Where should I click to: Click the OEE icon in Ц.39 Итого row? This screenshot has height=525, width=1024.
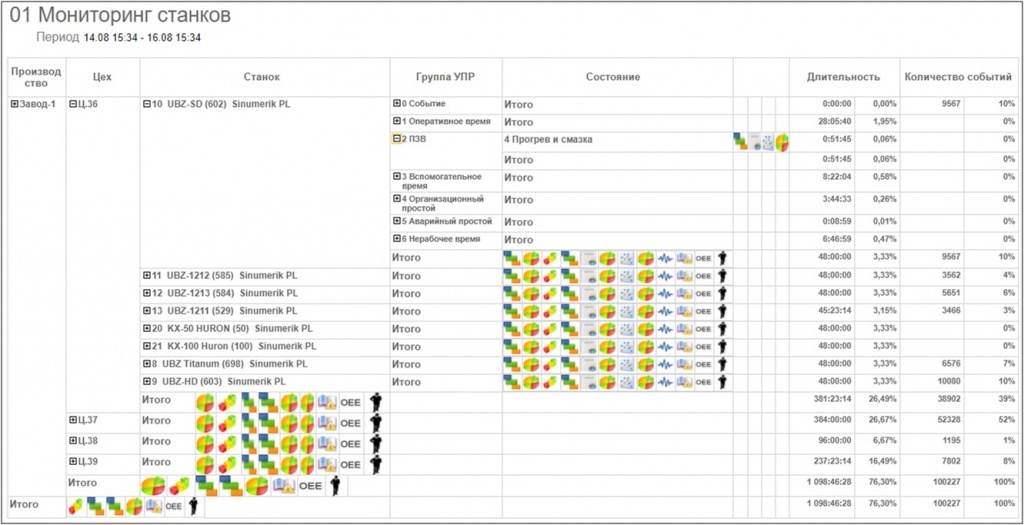pos(351,465)
